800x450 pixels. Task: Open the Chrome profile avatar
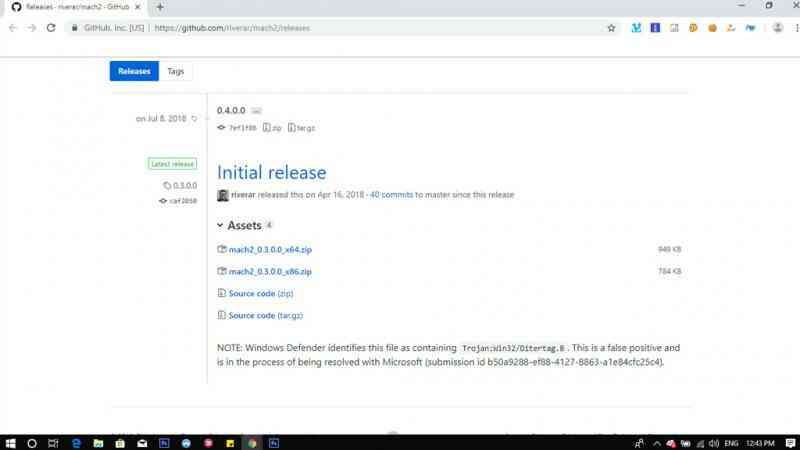pos(778,28)
